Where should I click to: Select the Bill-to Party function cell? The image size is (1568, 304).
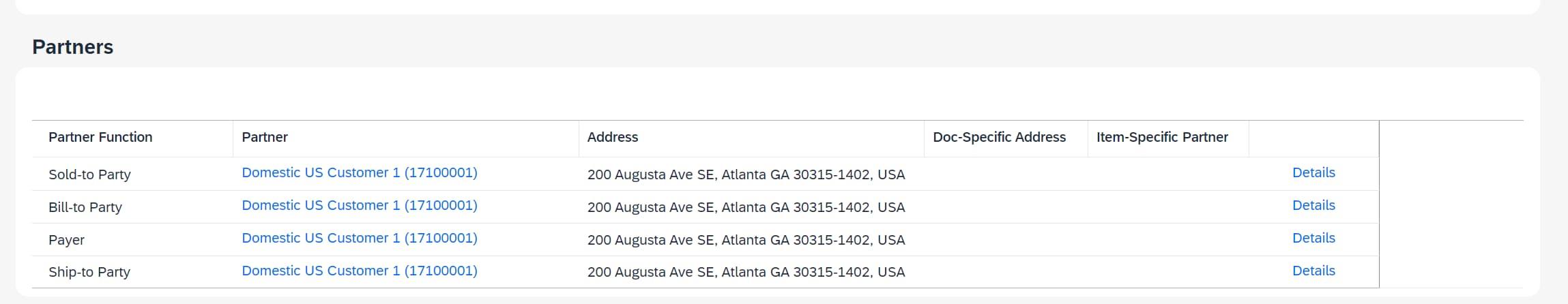pos(85,207)
